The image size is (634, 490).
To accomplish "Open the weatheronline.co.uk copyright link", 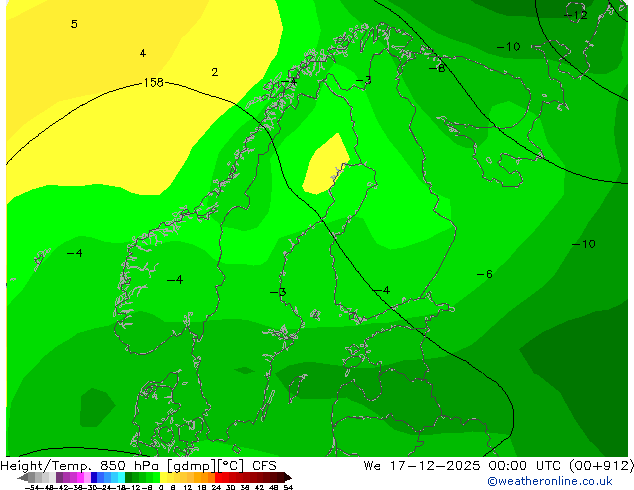I will click(x=550, y=481).
